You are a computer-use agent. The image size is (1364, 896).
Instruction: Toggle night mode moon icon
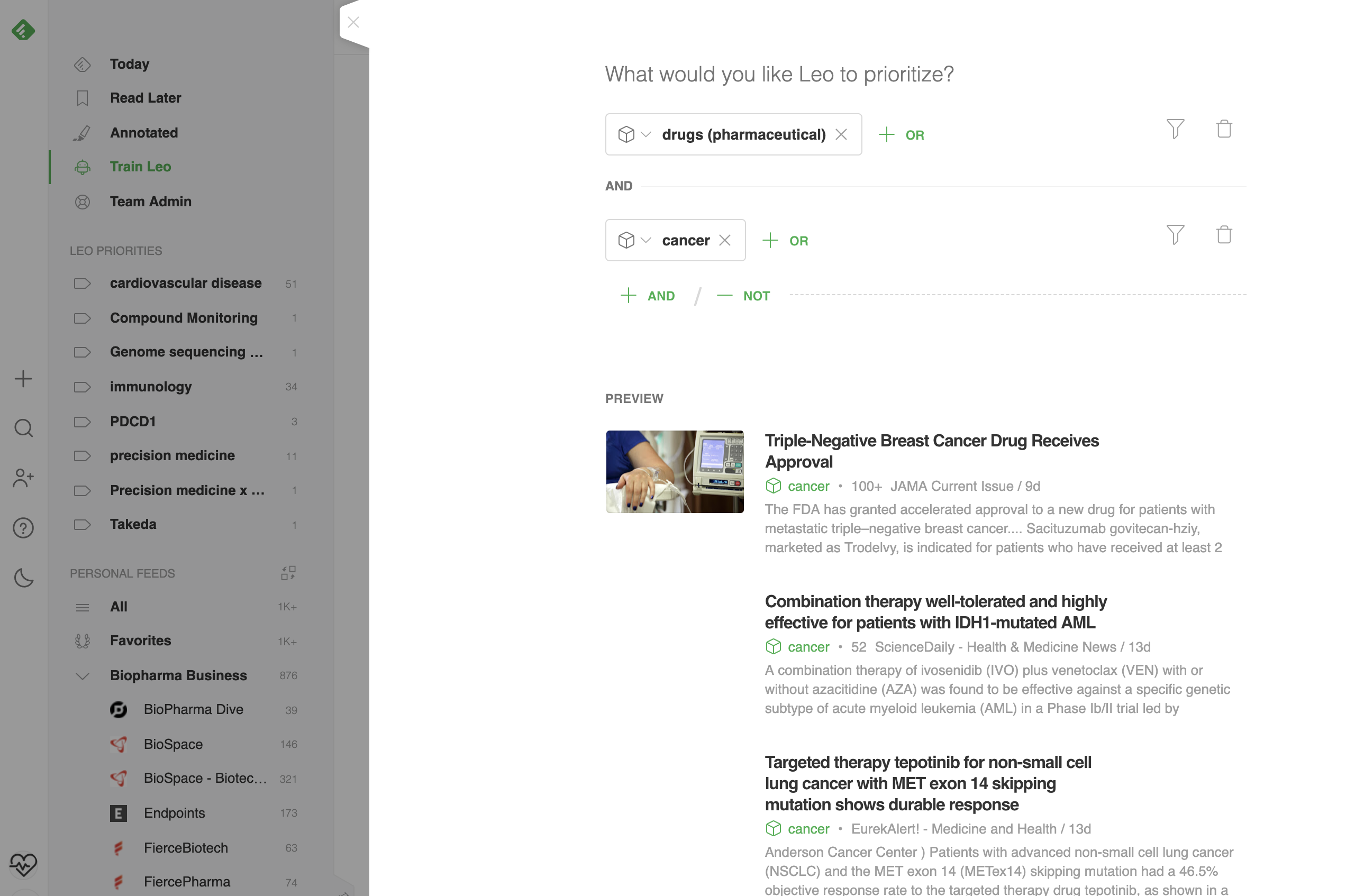point(23,578)
